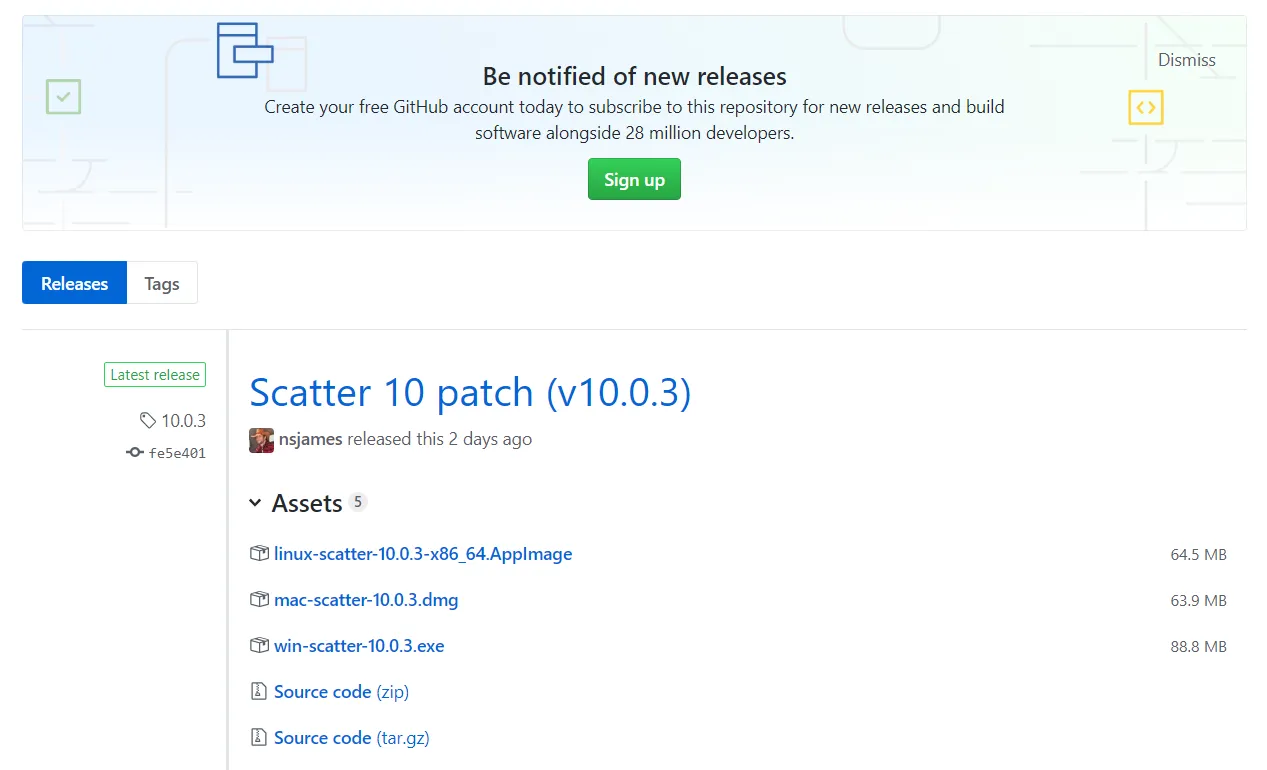This screenshot has width=1267, height=770.
Task: Click the Be notified of new releases heading
Action: tap(634, 76)
